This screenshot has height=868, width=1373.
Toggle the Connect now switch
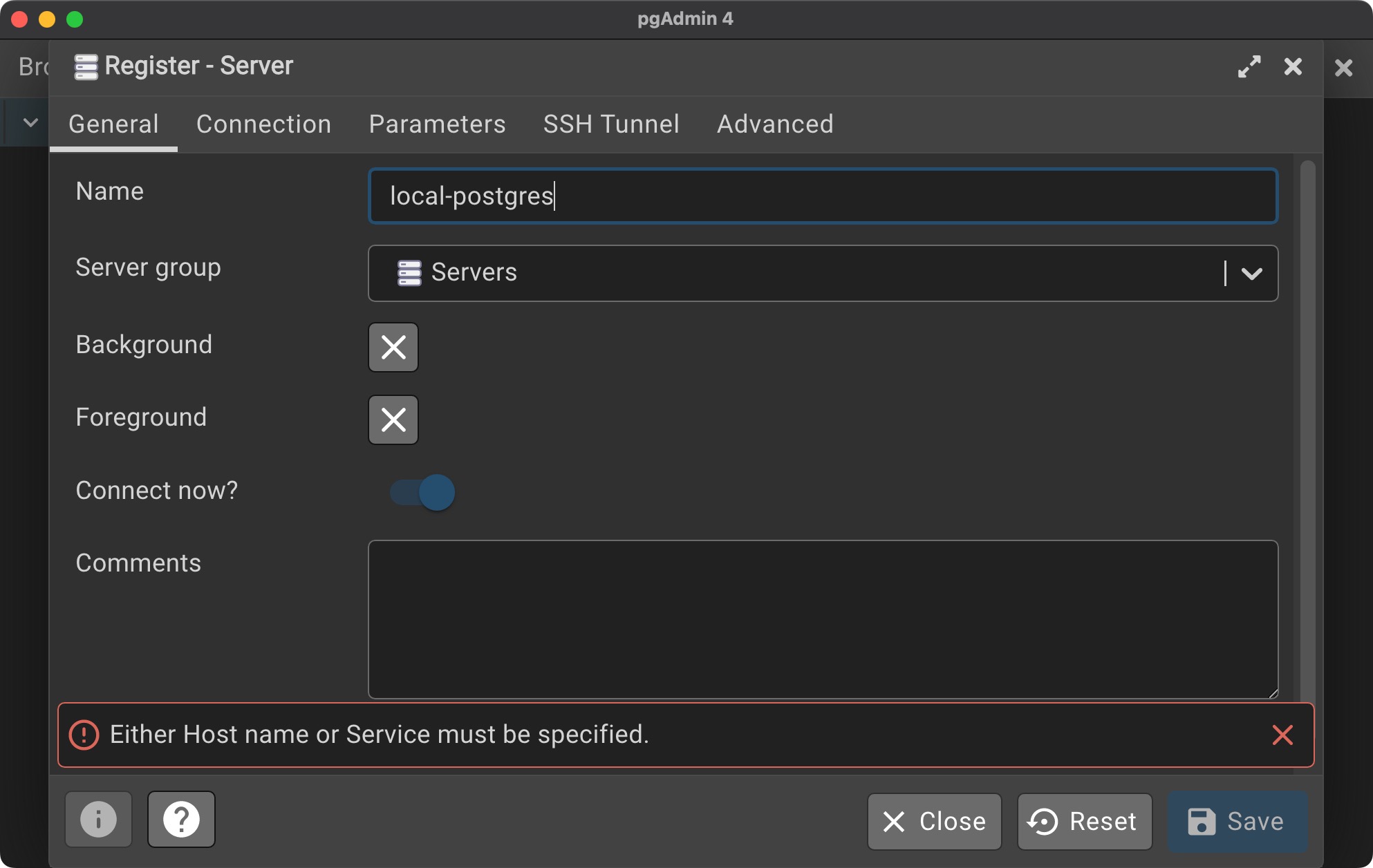pos(422,492)
